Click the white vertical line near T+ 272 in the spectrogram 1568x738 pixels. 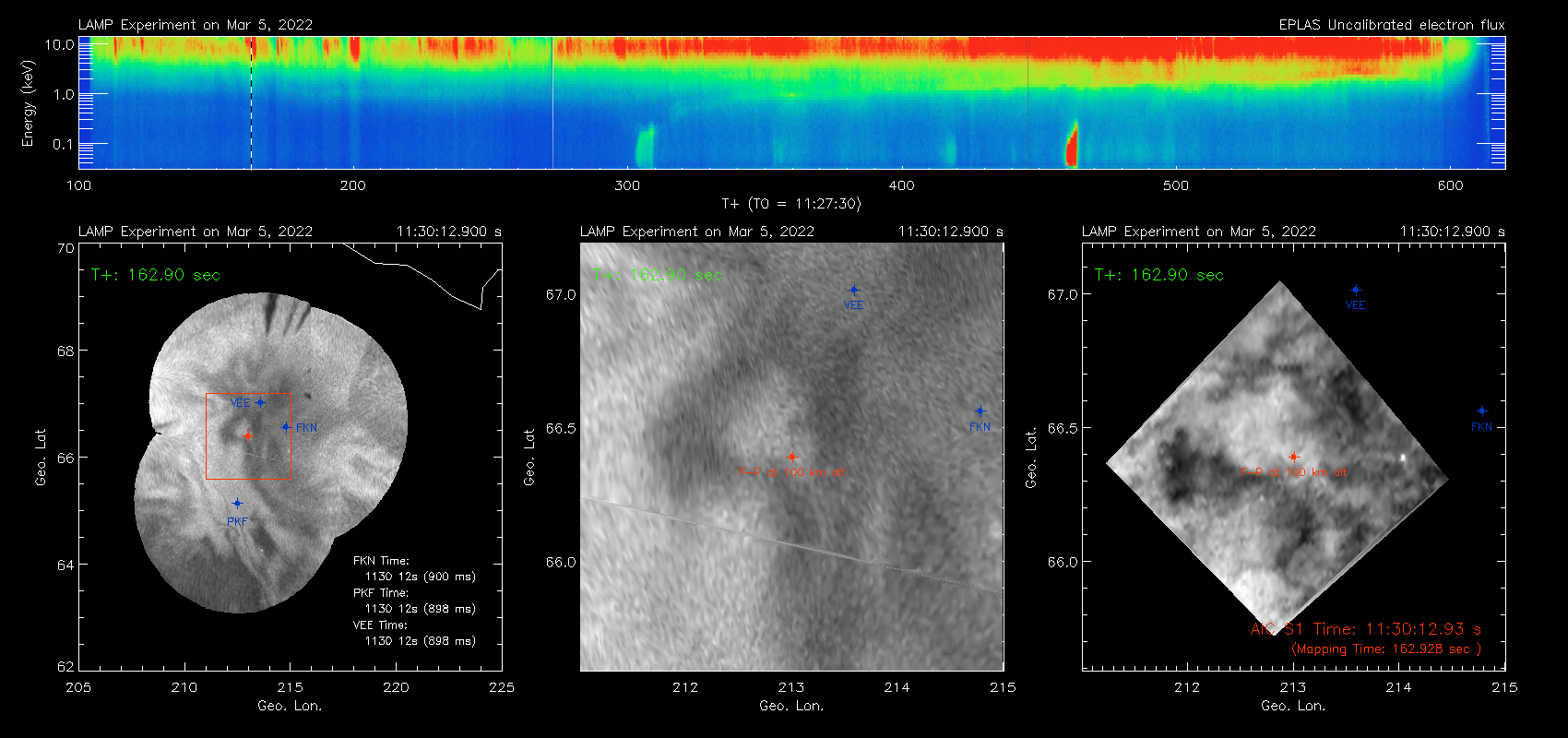tap(552, 102)
